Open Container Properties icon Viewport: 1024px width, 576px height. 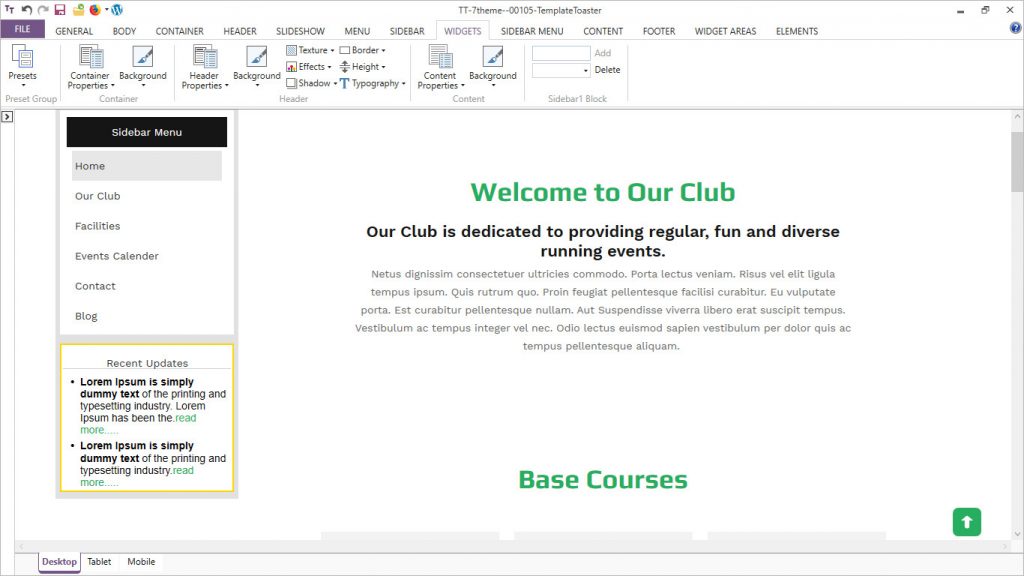(91, 57)
